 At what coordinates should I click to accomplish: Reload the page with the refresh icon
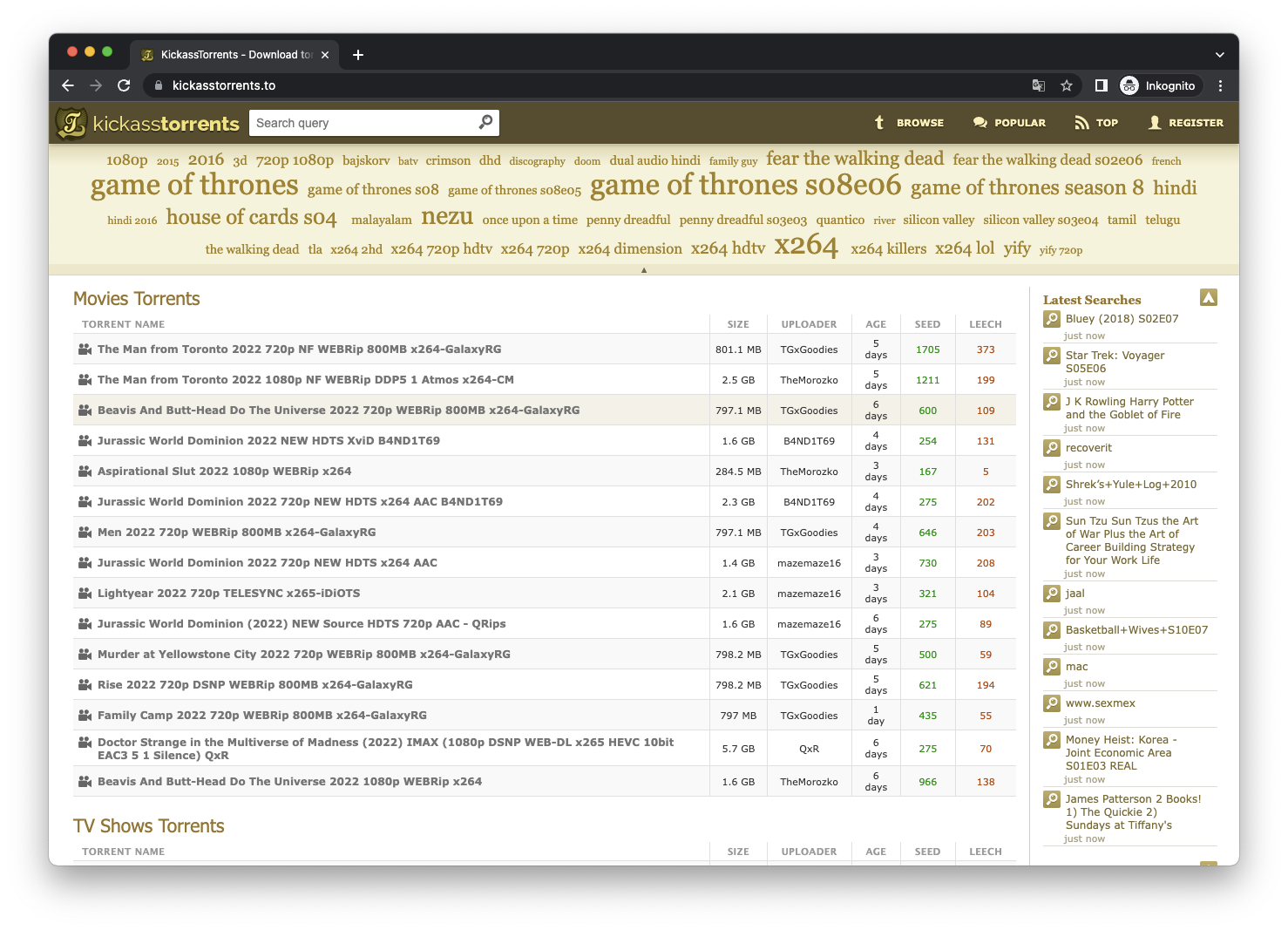[124, 85]
